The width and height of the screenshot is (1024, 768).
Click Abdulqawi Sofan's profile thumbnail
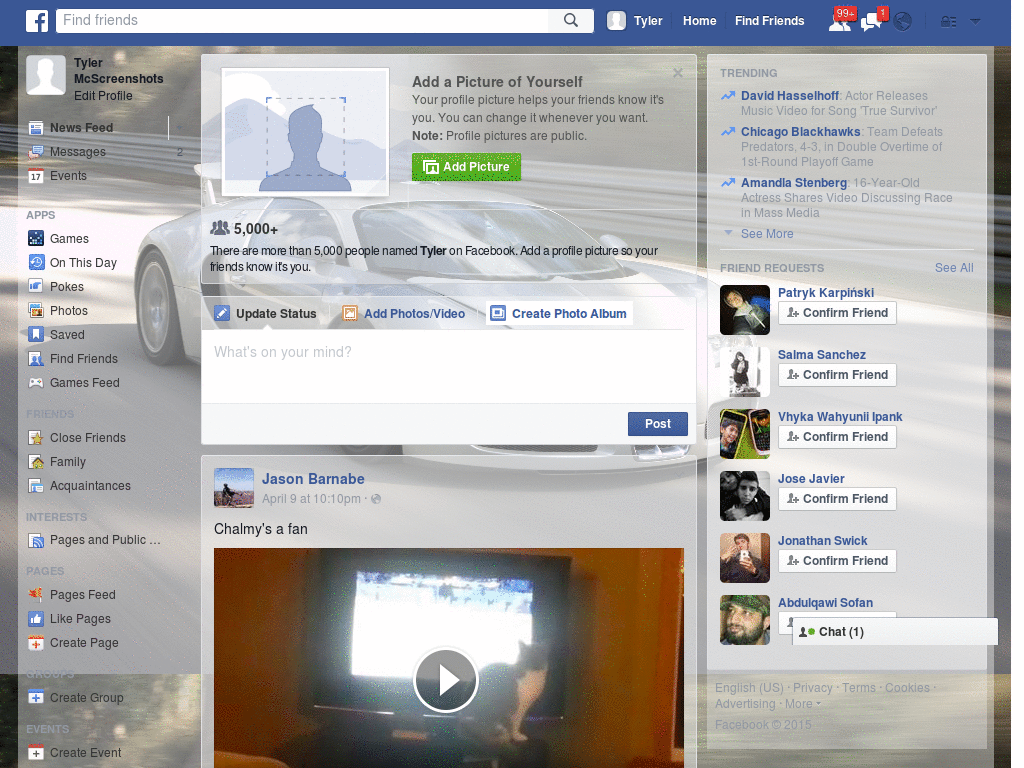click(x=744, y=620)
